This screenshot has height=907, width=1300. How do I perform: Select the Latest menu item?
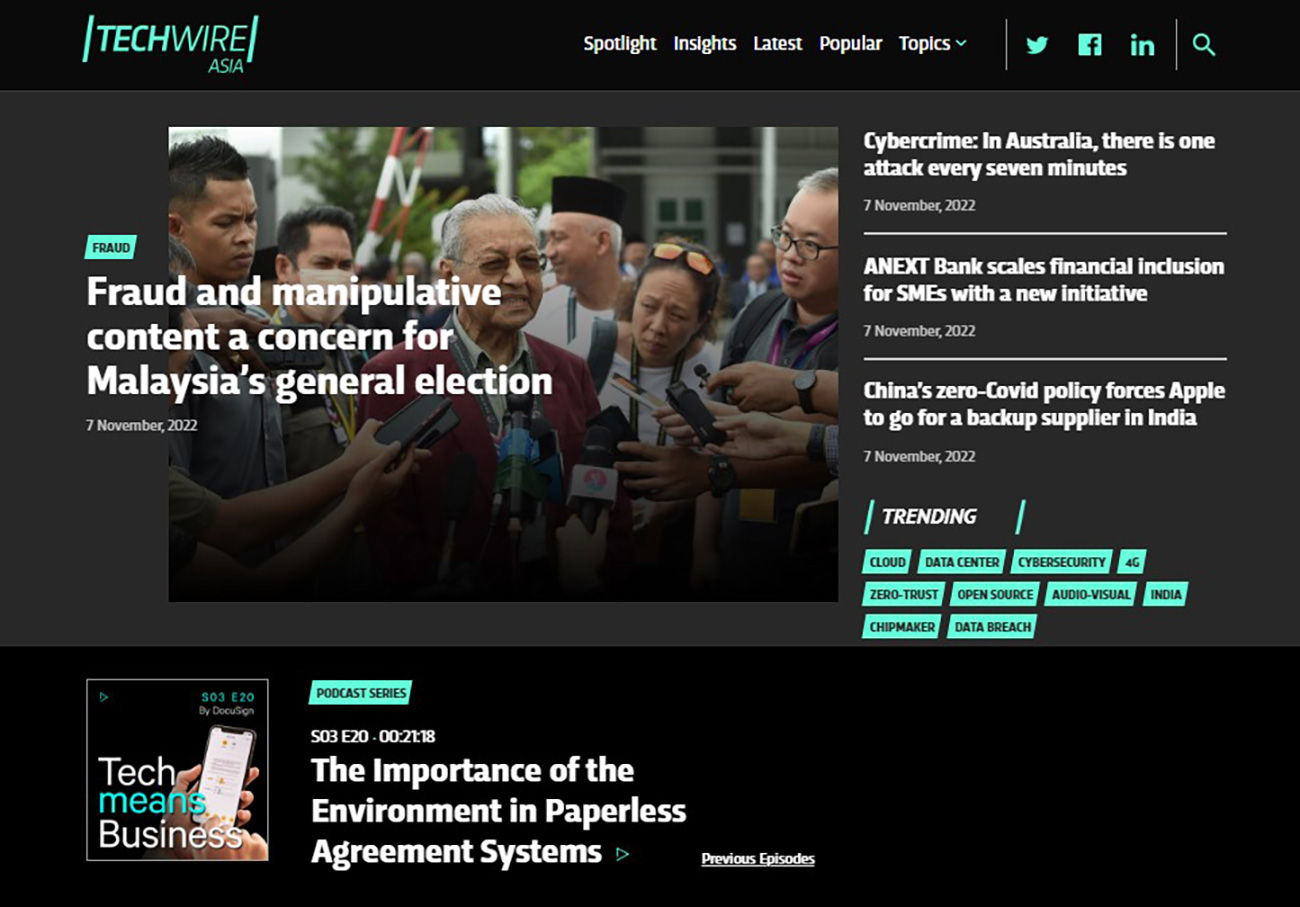coord(778,44)
